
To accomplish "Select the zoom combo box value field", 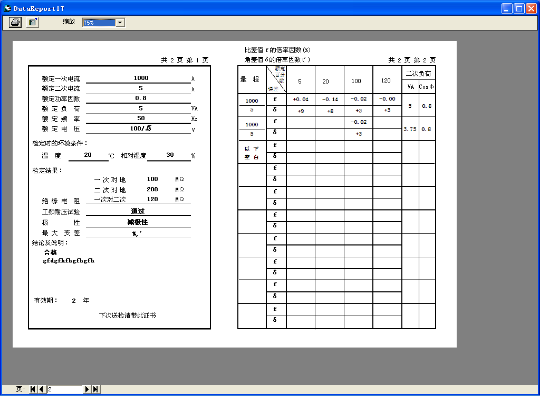I will tap(99, 23).
